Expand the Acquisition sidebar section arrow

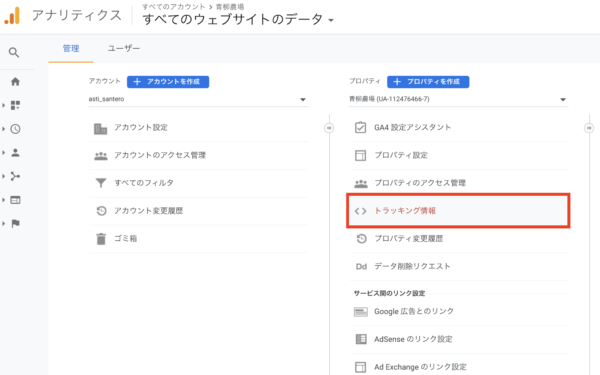point(3,176)
